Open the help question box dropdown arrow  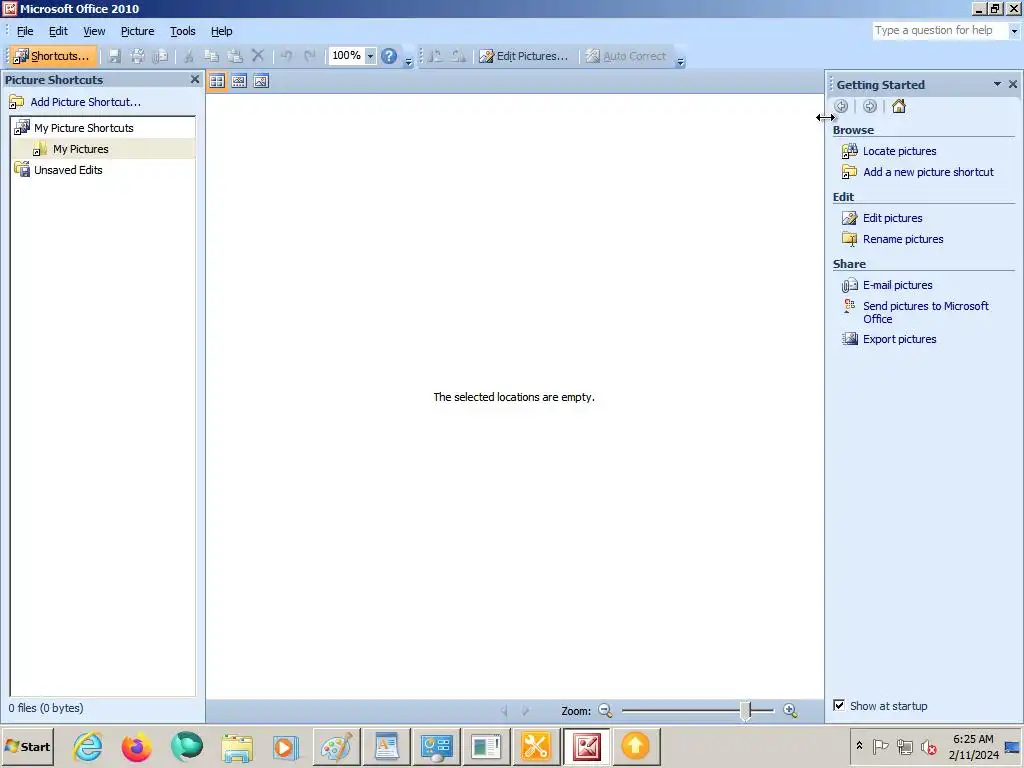[1014, 31]
